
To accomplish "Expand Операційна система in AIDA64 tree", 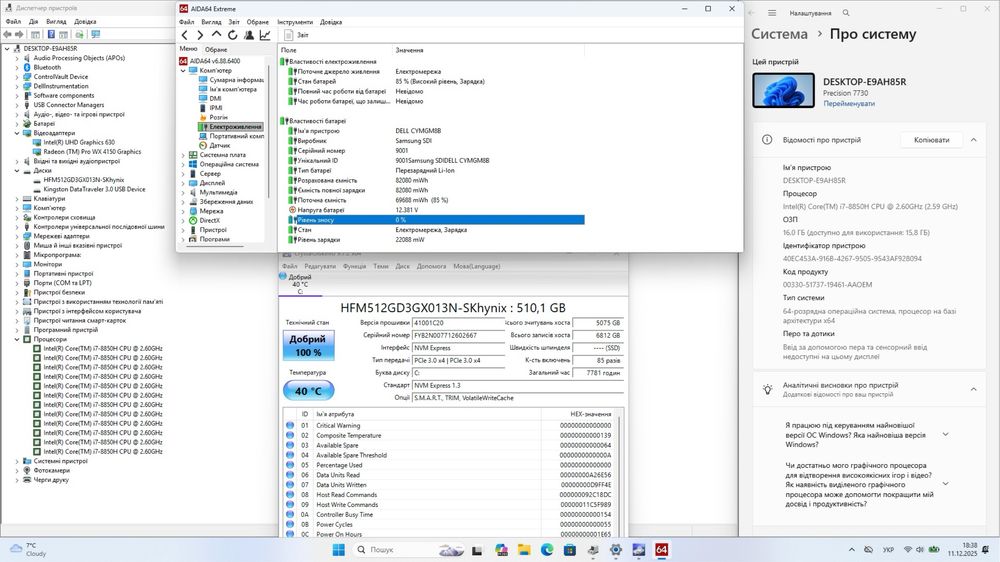I will [x=183, y=164].
